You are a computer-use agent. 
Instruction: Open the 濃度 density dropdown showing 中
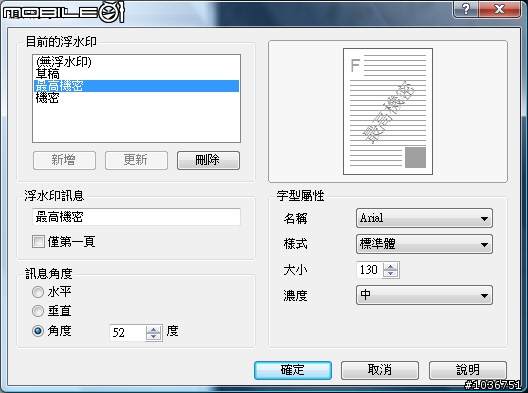424,295
